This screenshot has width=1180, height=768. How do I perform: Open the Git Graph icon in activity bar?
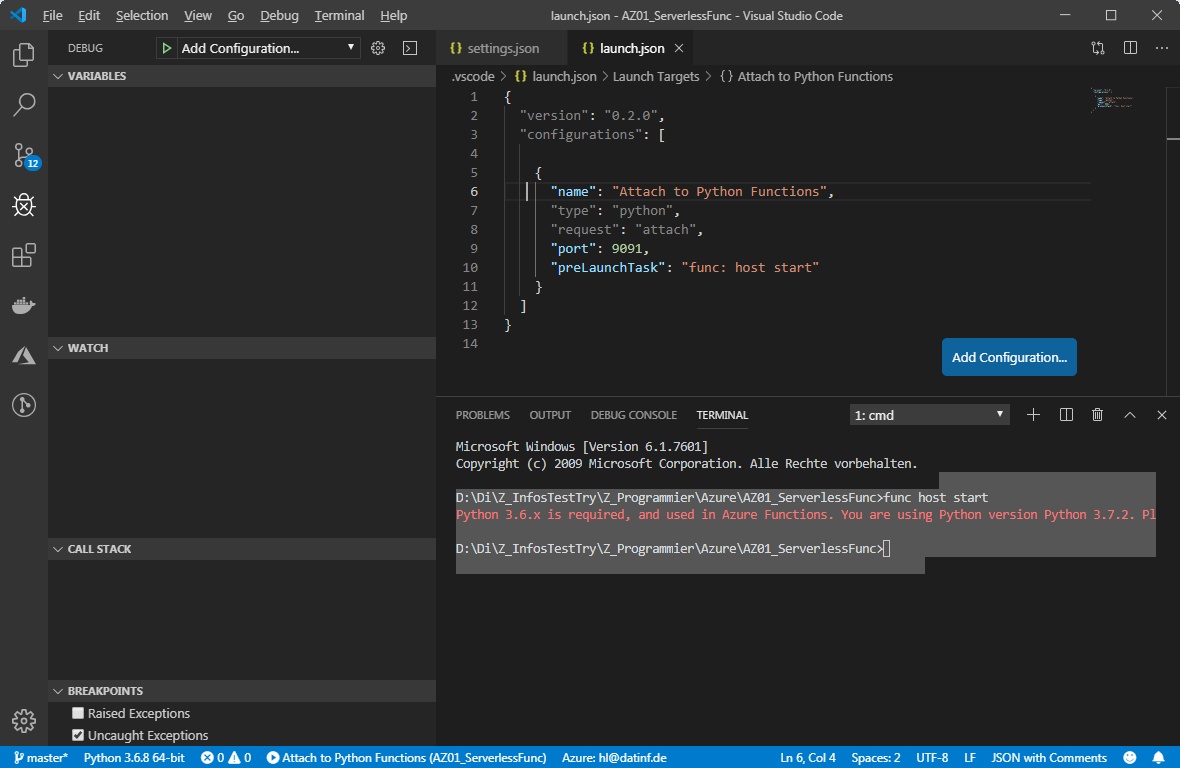[x=23, y=405]
